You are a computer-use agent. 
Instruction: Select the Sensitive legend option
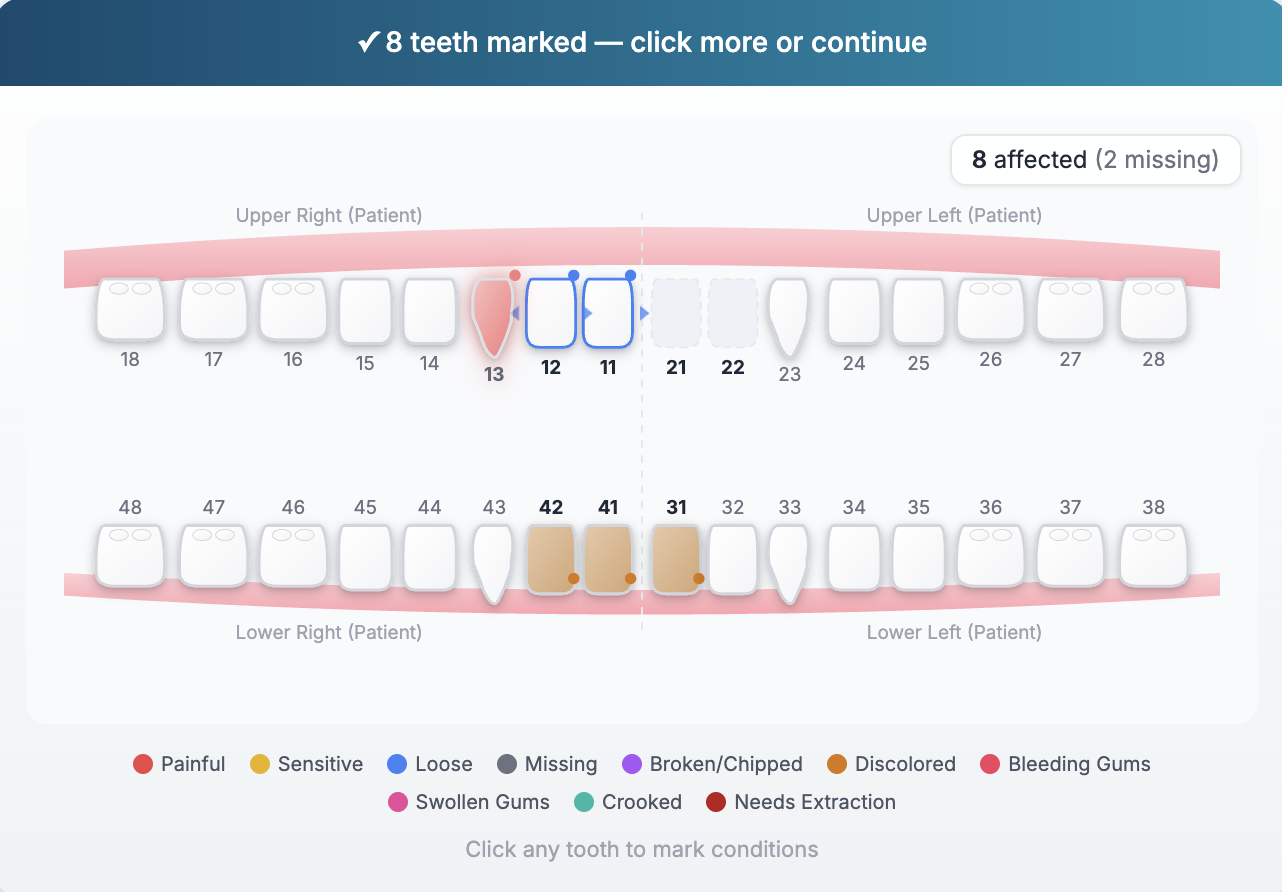click(x=307, y=764)
